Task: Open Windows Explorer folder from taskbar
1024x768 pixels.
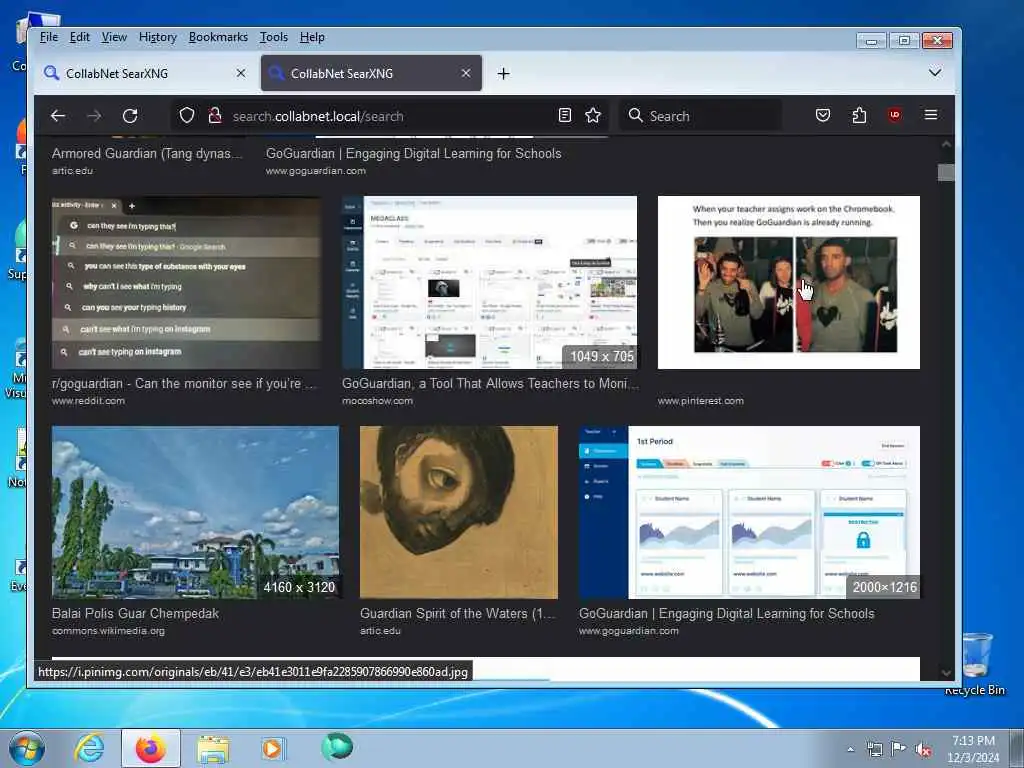Action: coord(213,749)
